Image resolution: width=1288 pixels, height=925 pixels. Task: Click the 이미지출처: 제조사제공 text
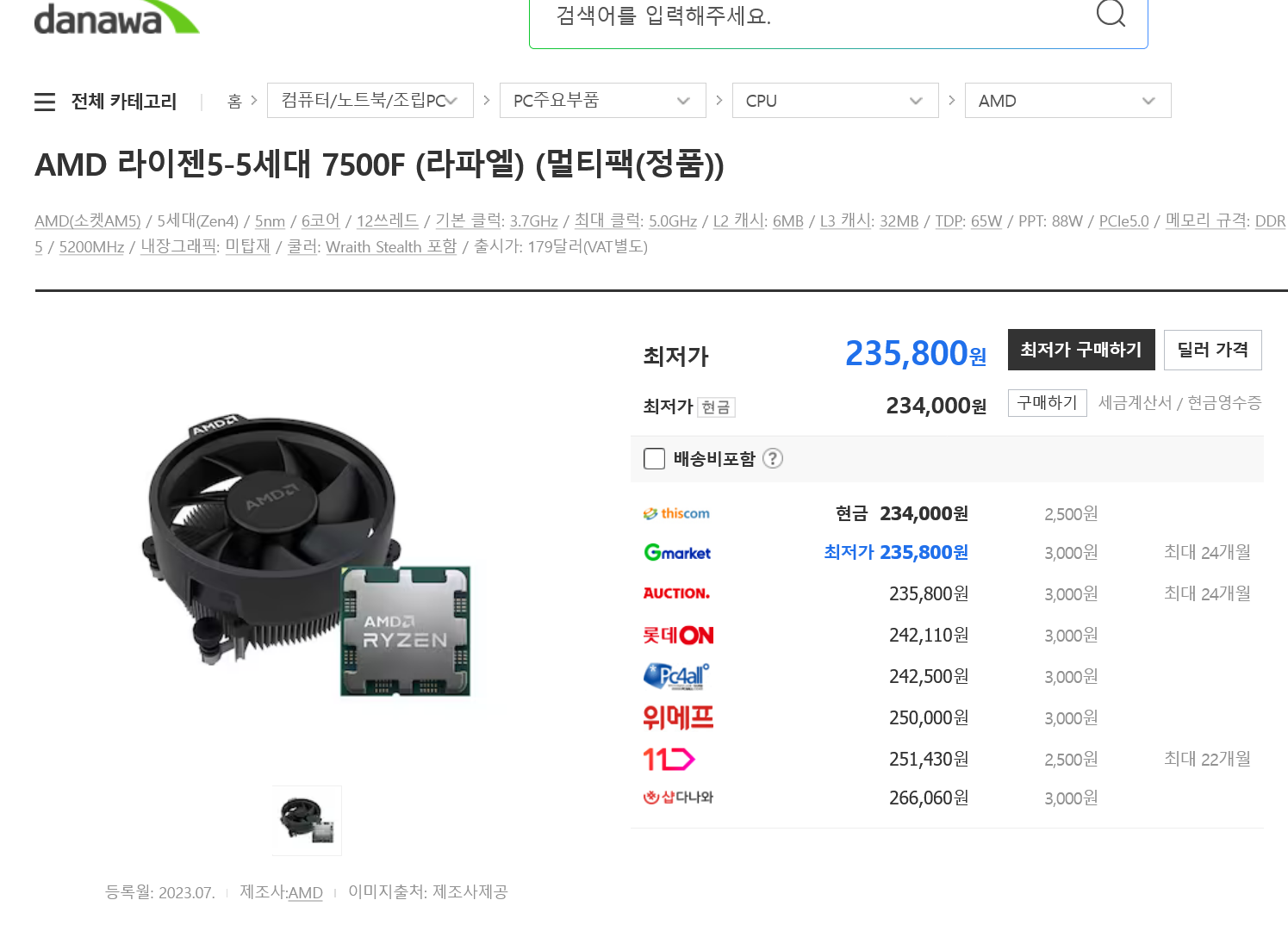pyautogui.click(x=428, y=891)
